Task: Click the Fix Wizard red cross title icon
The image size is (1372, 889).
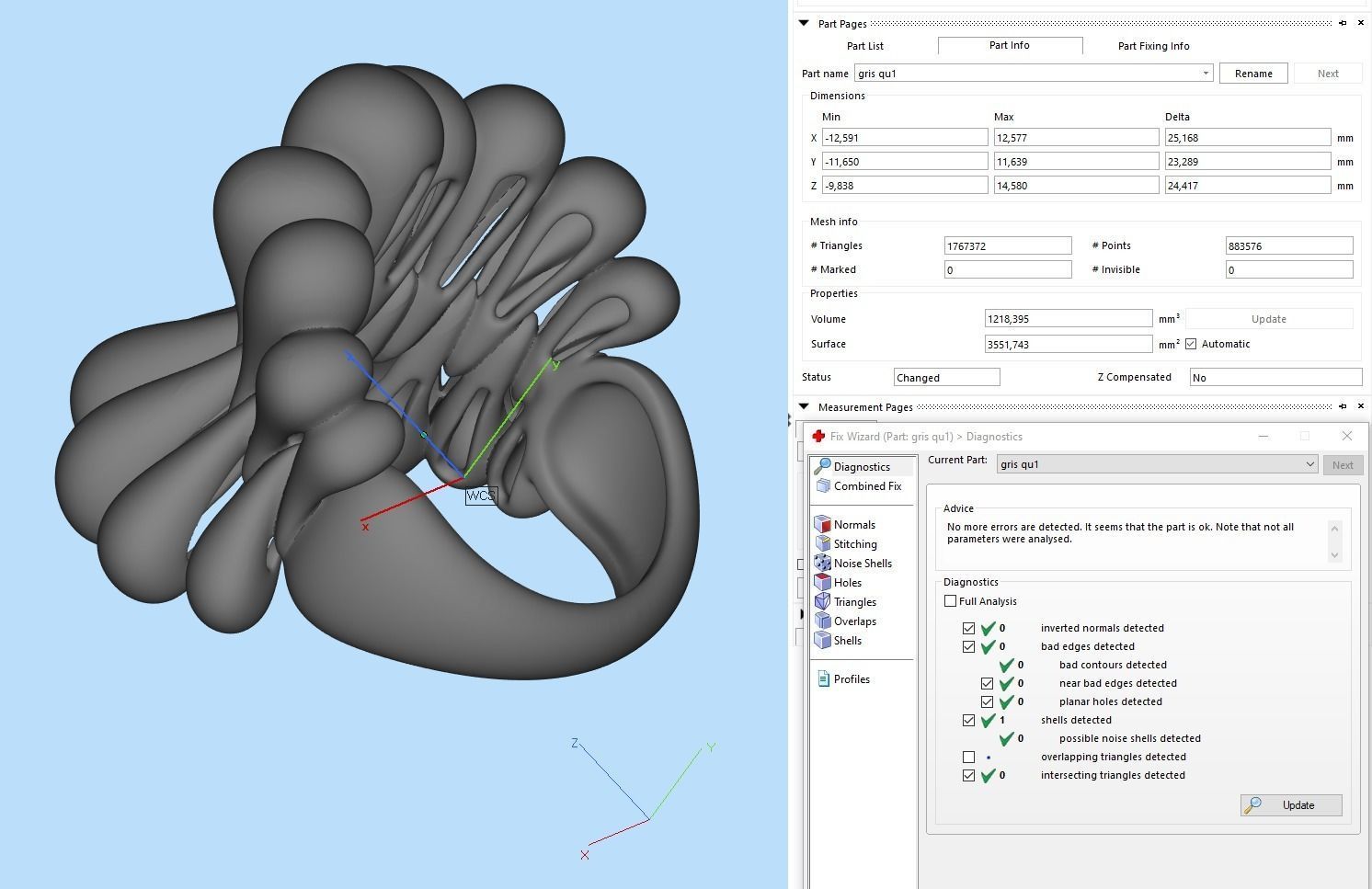Action: click(818, 437)
